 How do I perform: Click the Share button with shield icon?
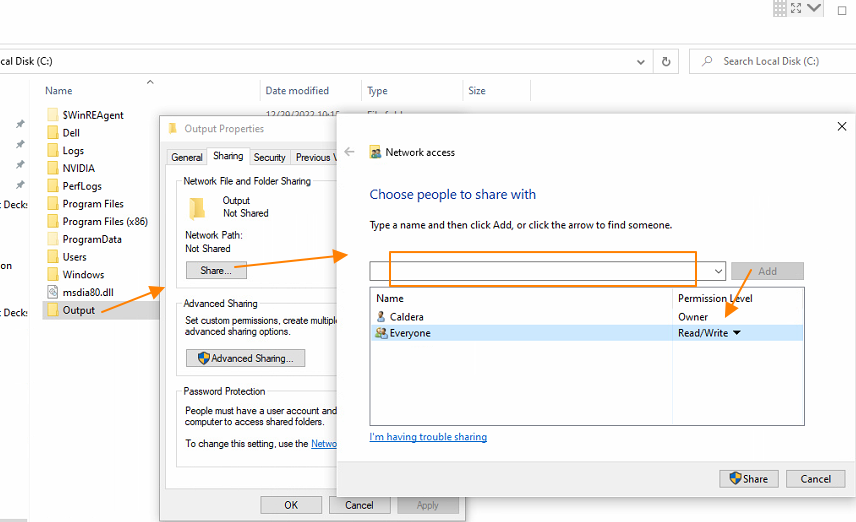click(748, 479)
